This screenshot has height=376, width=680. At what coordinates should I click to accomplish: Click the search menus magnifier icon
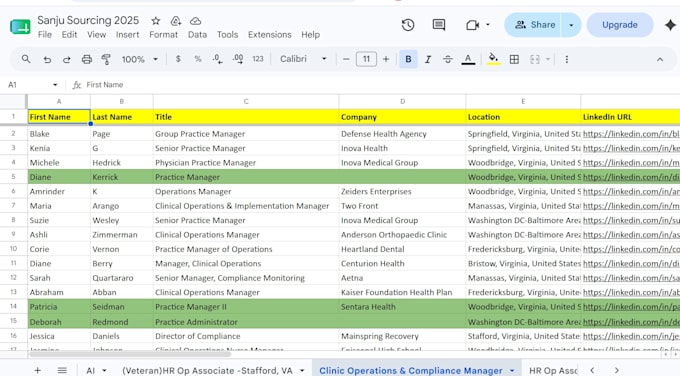pos(26,59)
